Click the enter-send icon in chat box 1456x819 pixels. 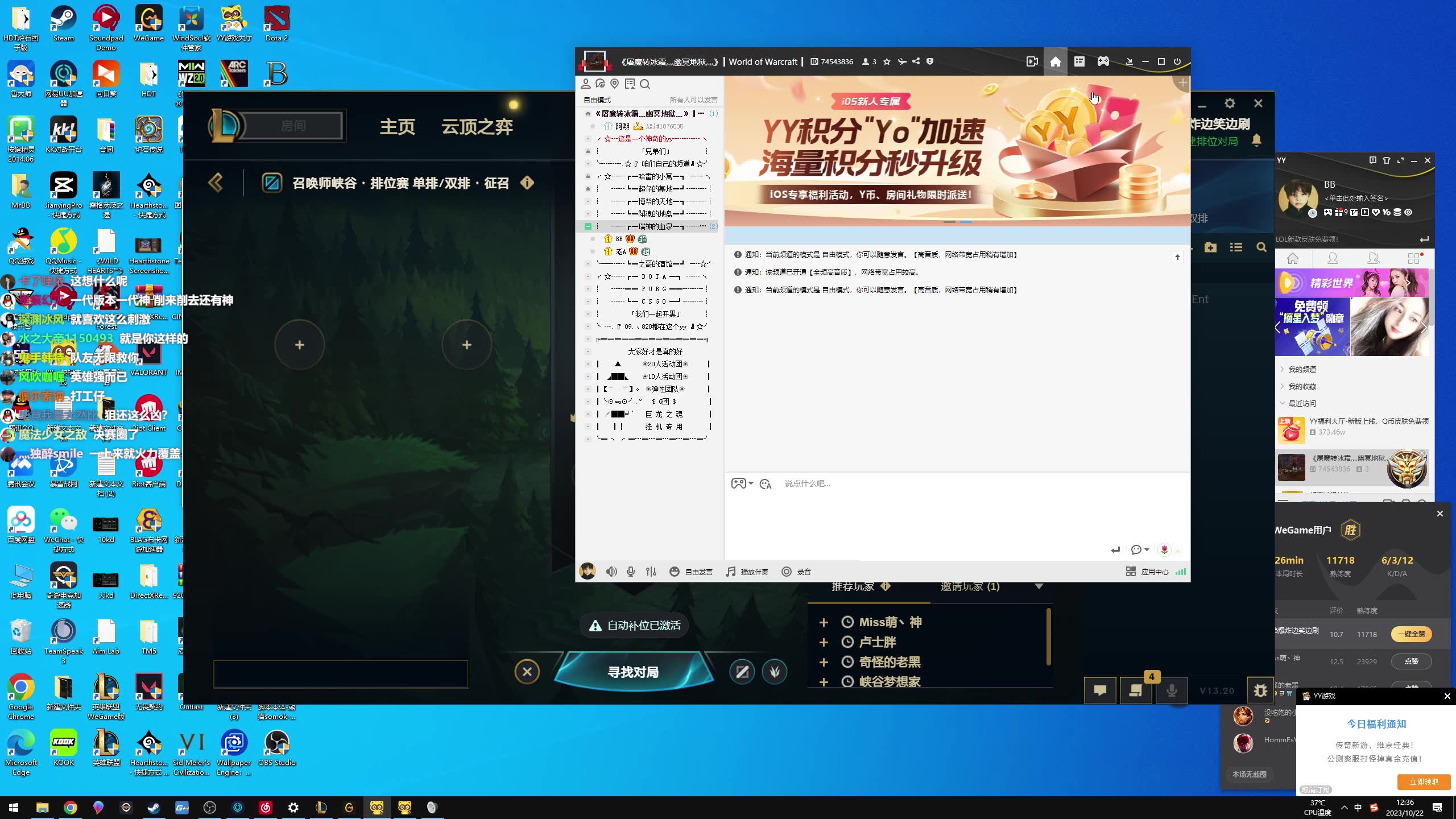tap(1115, 549)
